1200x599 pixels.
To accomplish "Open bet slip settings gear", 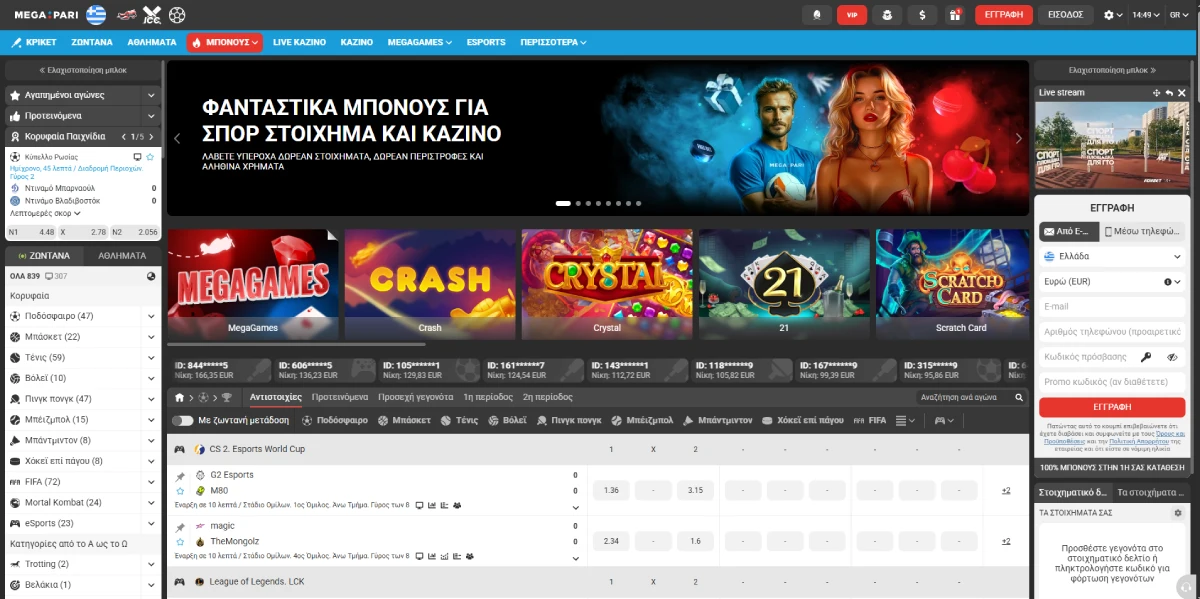I will (1178, 513).
